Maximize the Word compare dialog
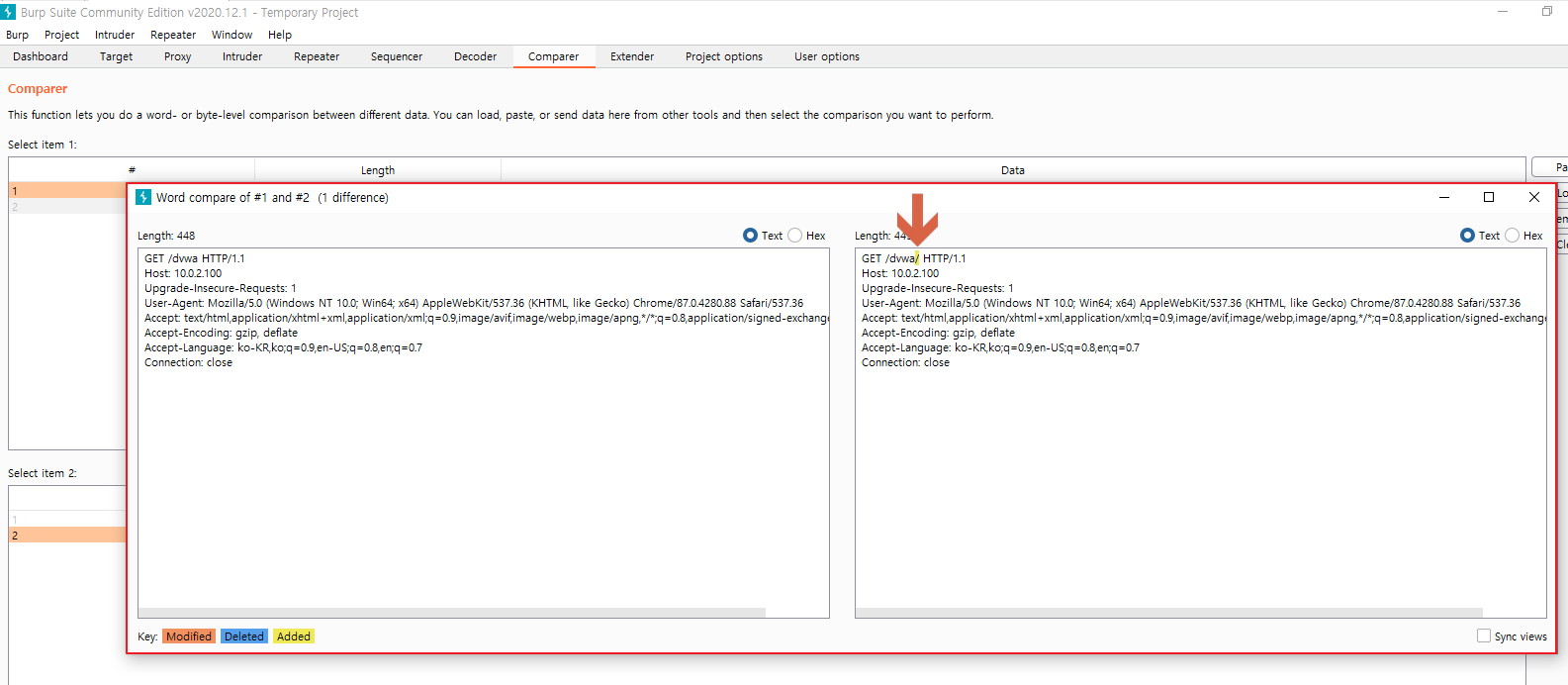 (1489, 197)
